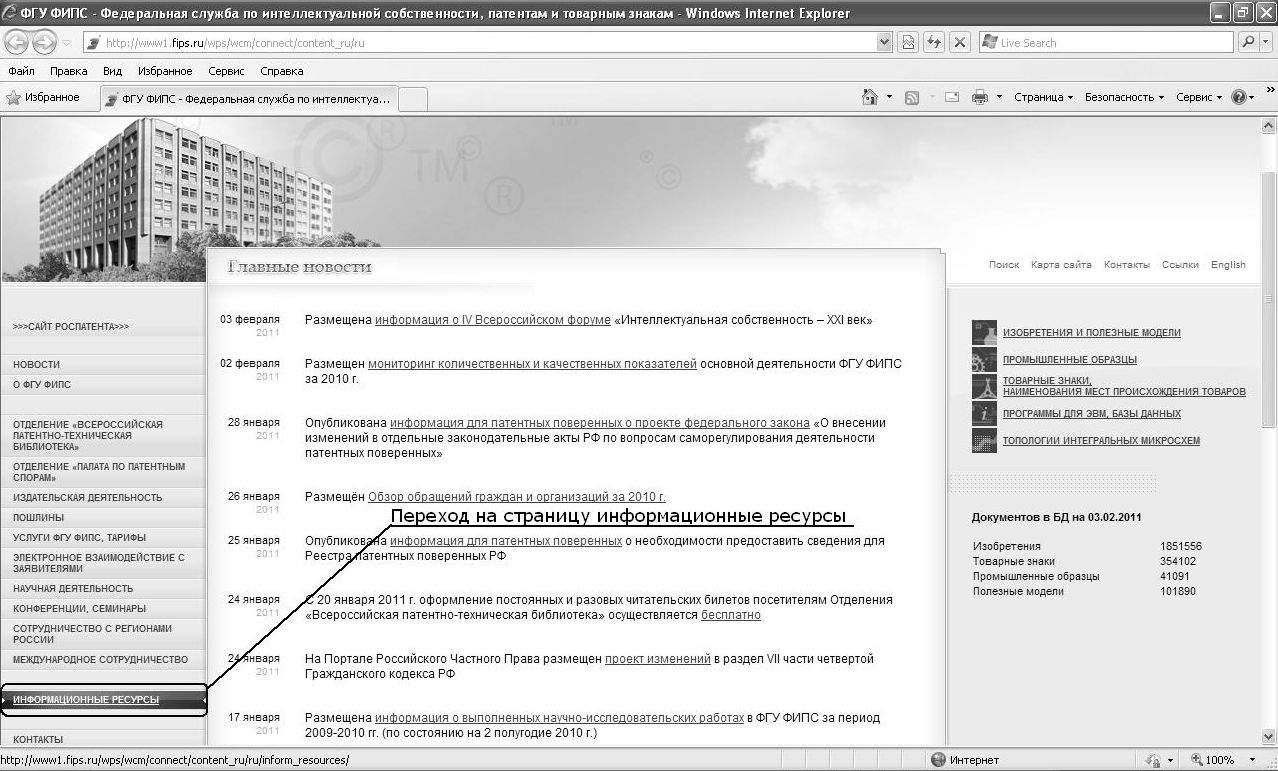Expand the Print options dropdown arrow

coord(999,97)
